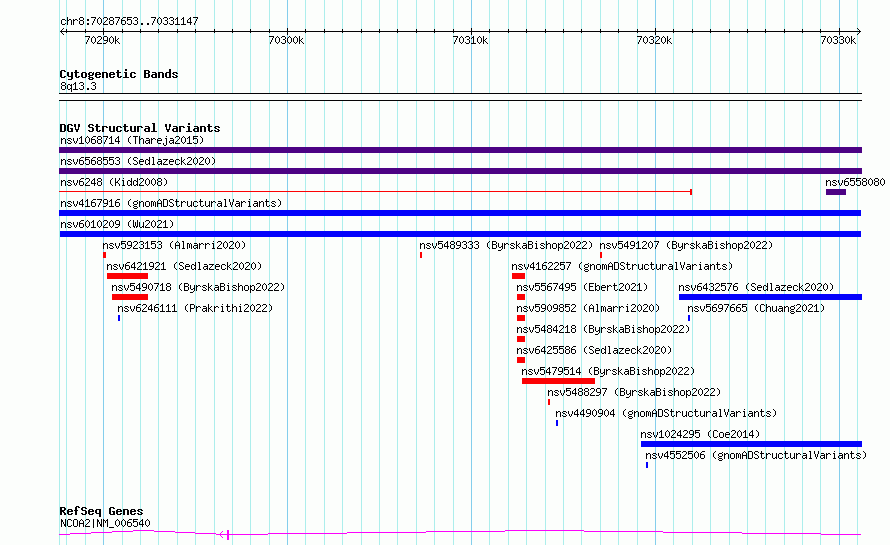Select the blue nsv1024295 variant bar
The image size is (890, 545).
[752, 444]
